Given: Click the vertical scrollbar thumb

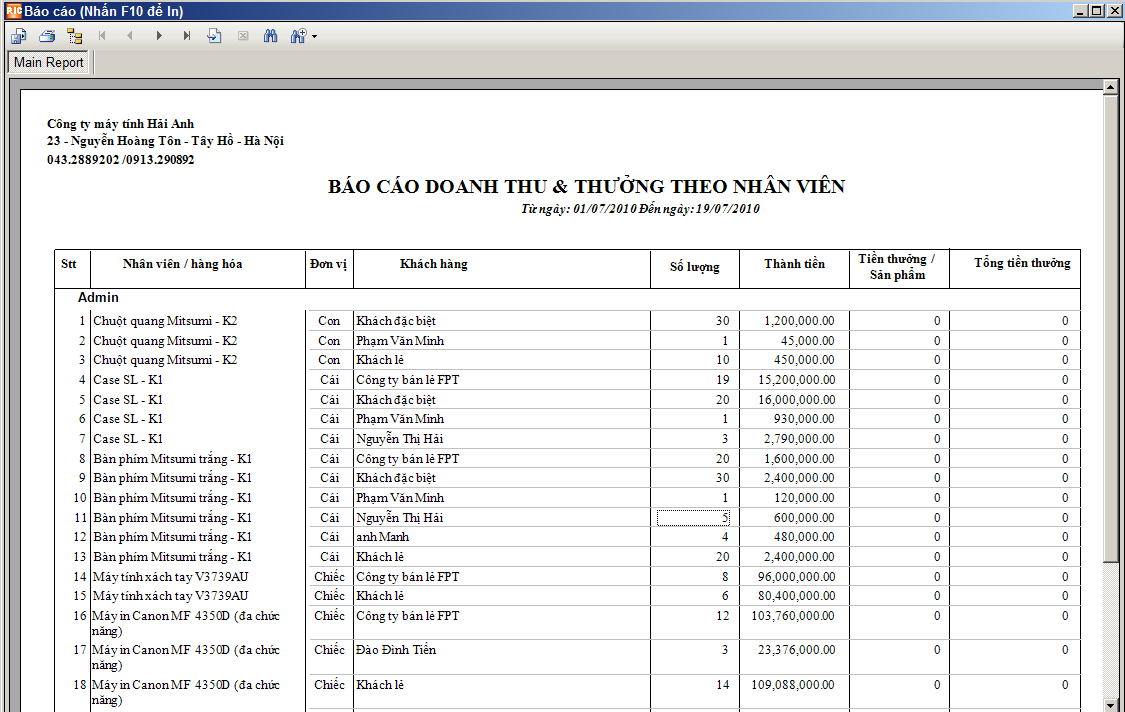Looking at the screenshot, I should tap(1110, 328).
